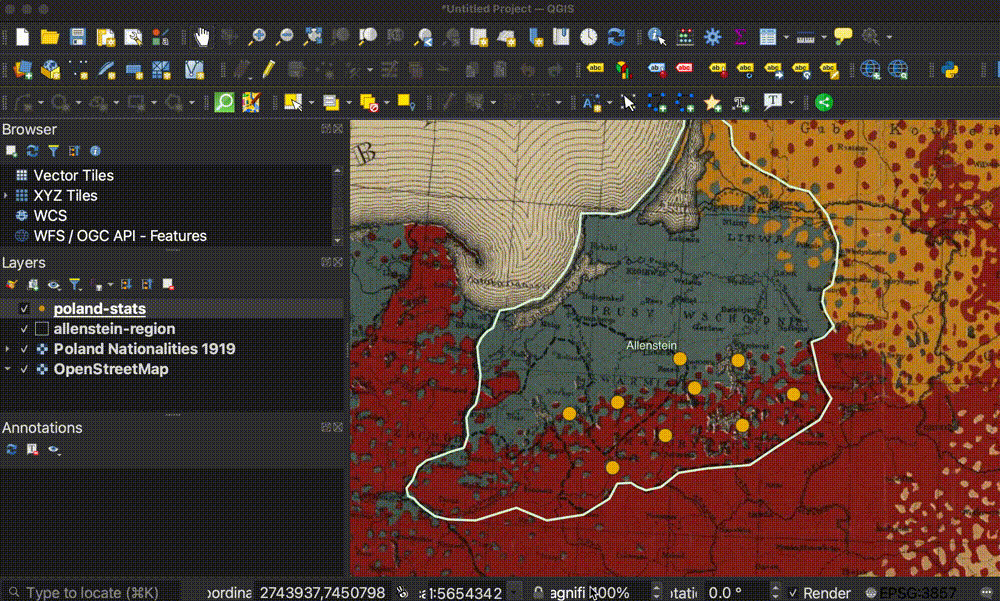The height and width of the screenshot is (601, 1000).
Task: Select the Map Tips speech bubble icon
Action: tap(843, 36)
